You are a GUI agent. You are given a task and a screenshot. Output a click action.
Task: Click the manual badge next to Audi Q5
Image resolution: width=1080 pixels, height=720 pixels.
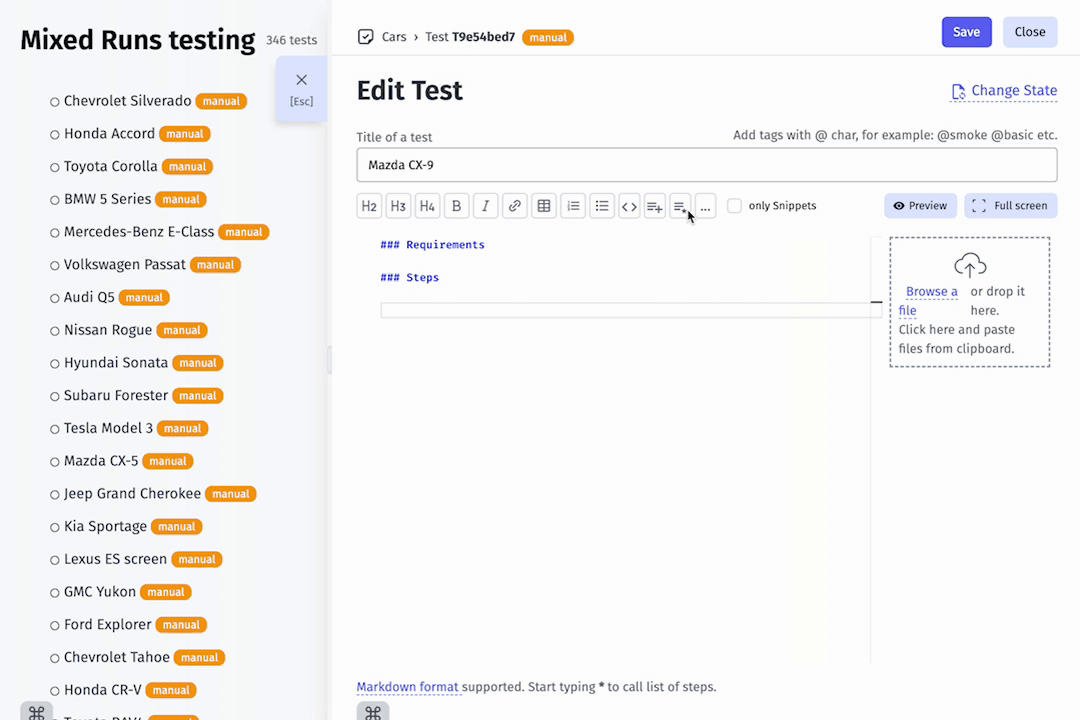pos(144,298)
